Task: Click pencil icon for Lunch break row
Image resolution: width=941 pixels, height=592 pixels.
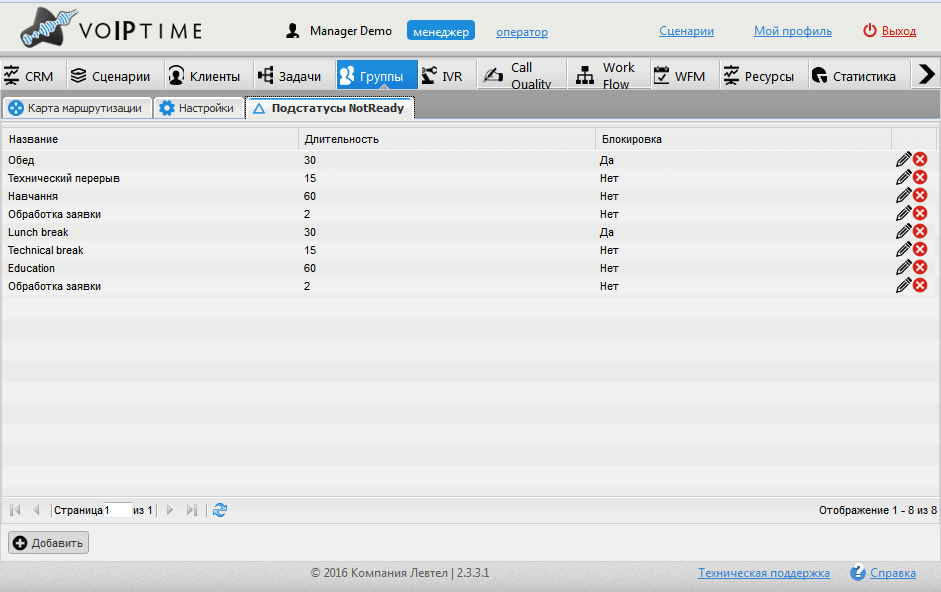Action: coord(903,231)
